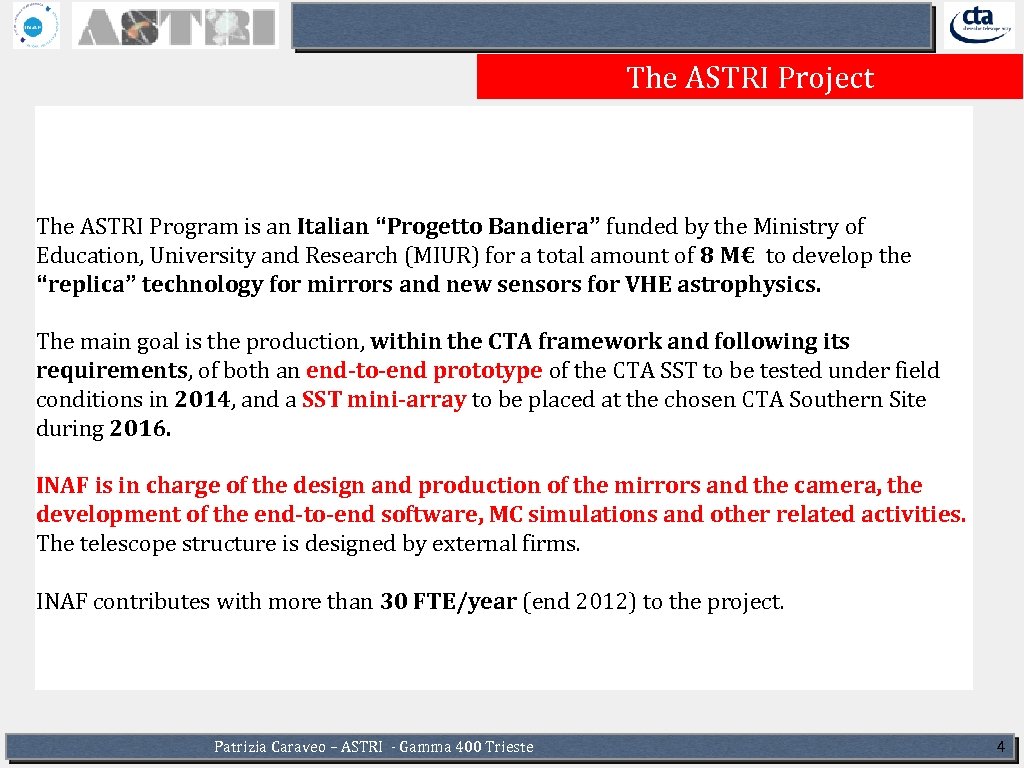Screen dimensions: 1024x768
Task: Click the red sentence starting 'INAF is in charge'
Action: (x=501, y=500)
